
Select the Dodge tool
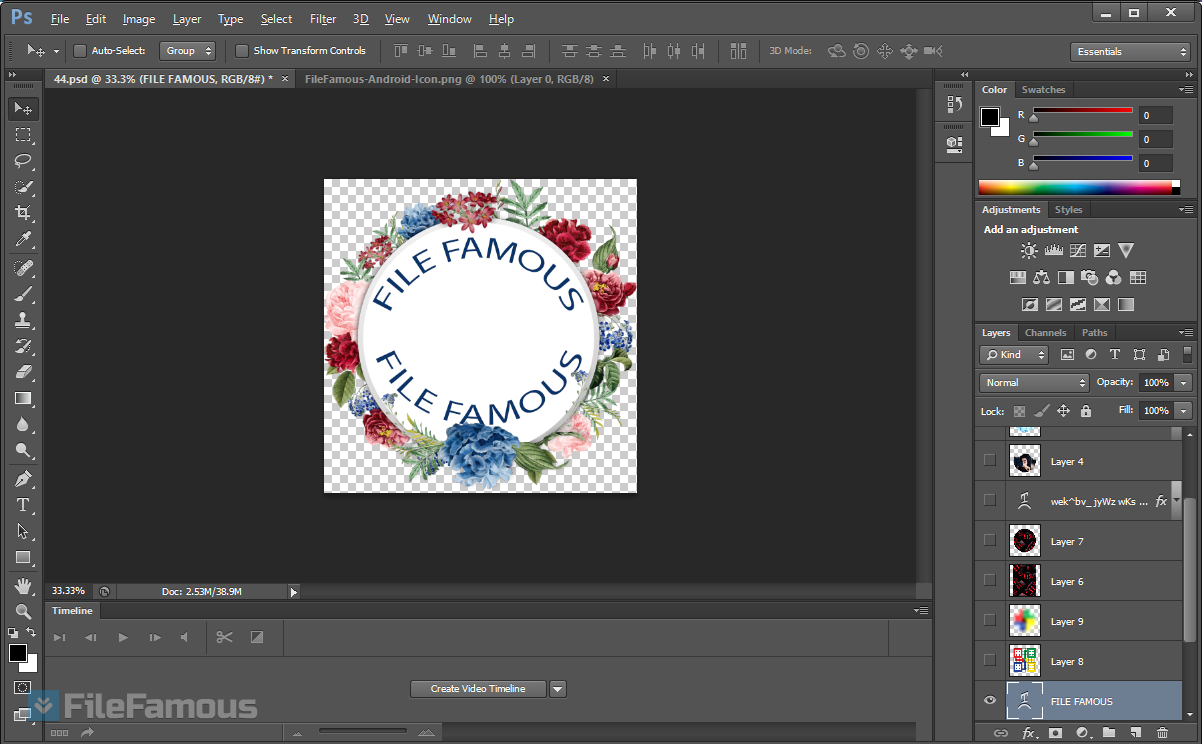24,450
